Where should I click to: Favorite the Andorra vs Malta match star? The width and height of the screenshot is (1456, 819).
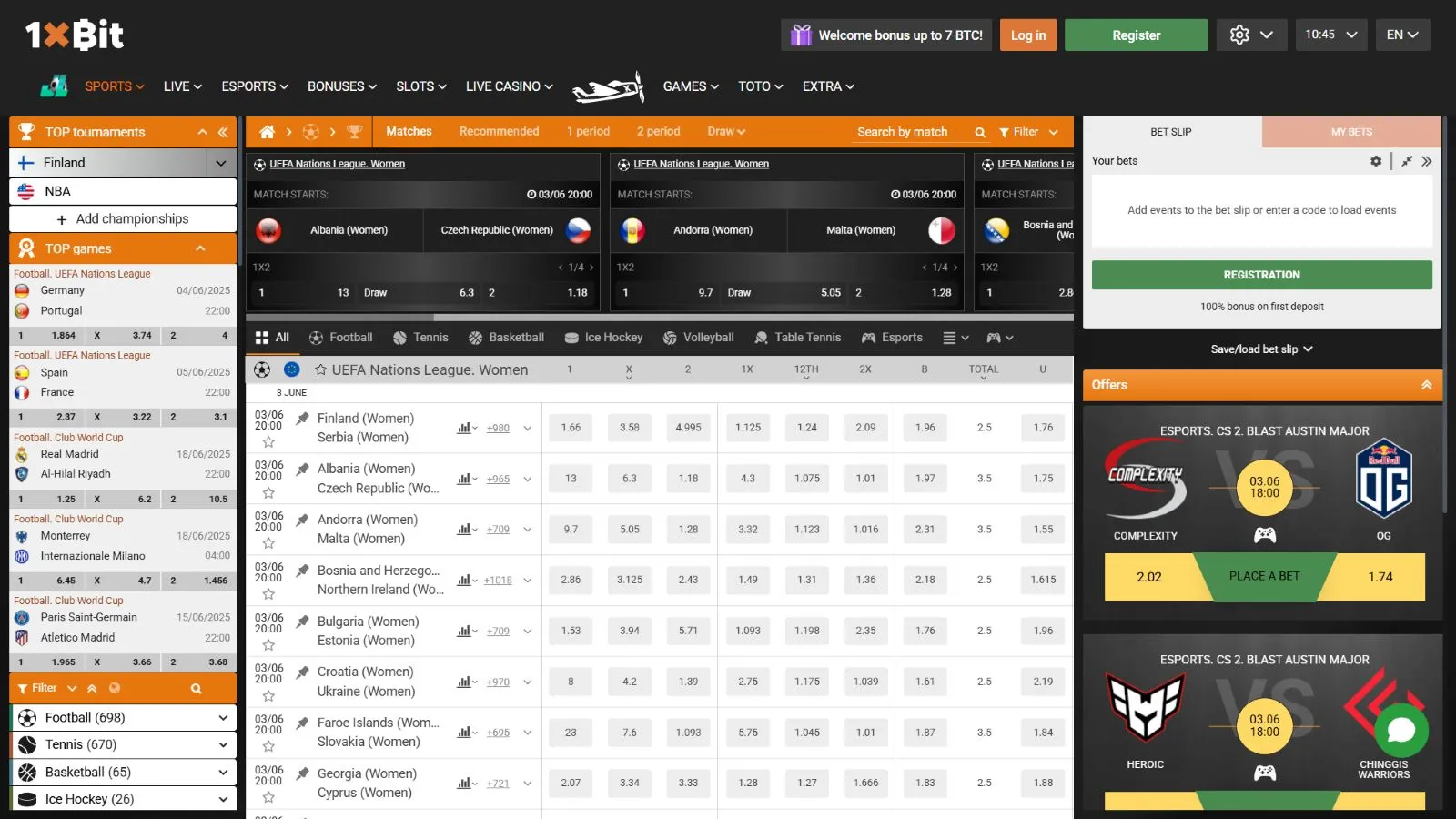click(268, 543)
